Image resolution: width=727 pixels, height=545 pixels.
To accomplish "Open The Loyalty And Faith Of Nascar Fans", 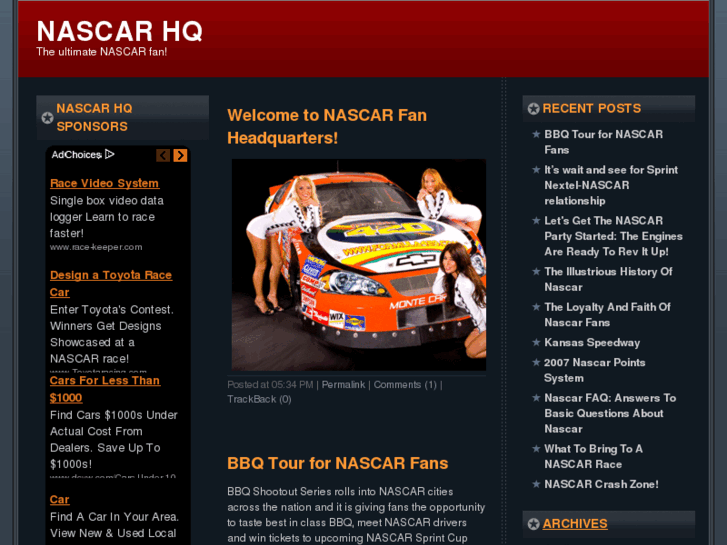I will (x=607, y=314).
